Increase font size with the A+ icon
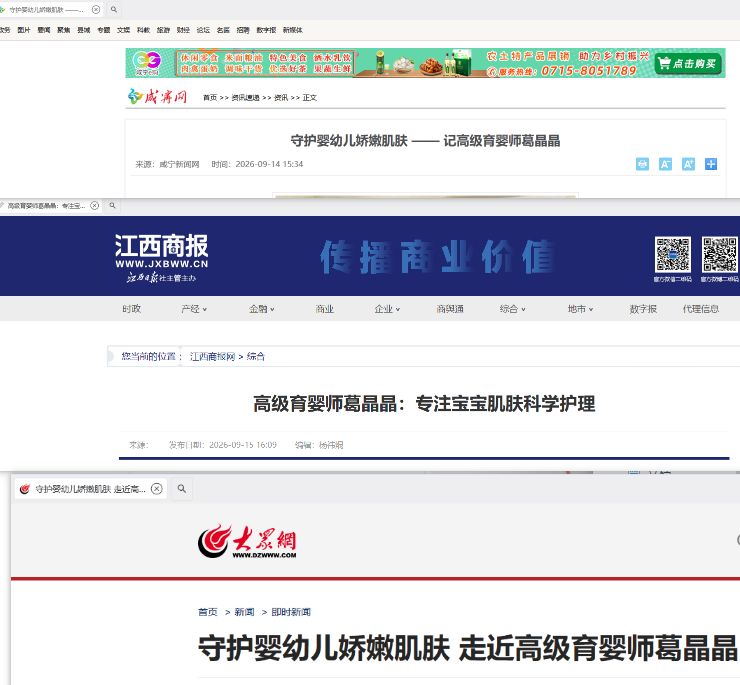The width and height of the screenshot is (740, 685). pos(688,164)
